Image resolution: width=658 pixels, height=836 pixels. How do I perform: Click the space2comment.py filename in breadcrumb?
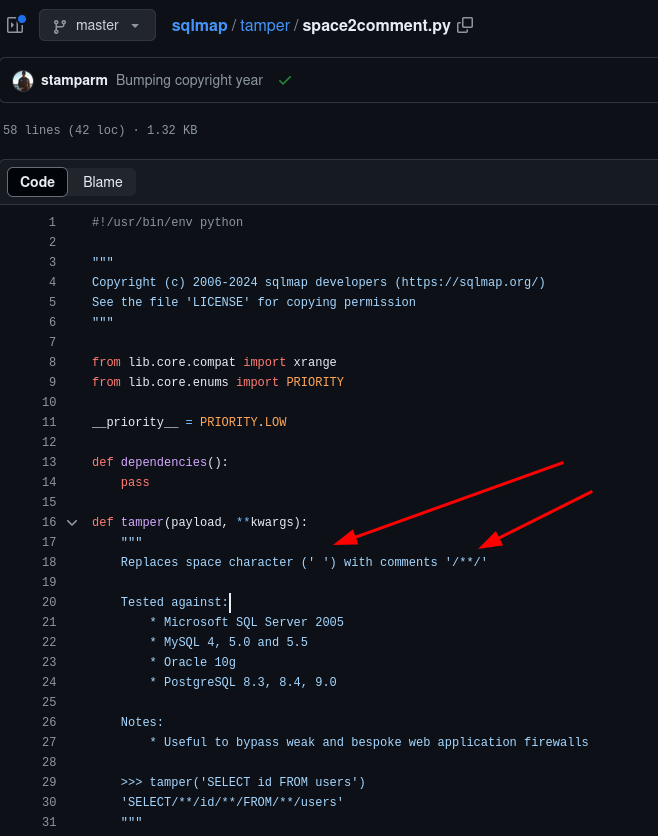coord(376,25)
